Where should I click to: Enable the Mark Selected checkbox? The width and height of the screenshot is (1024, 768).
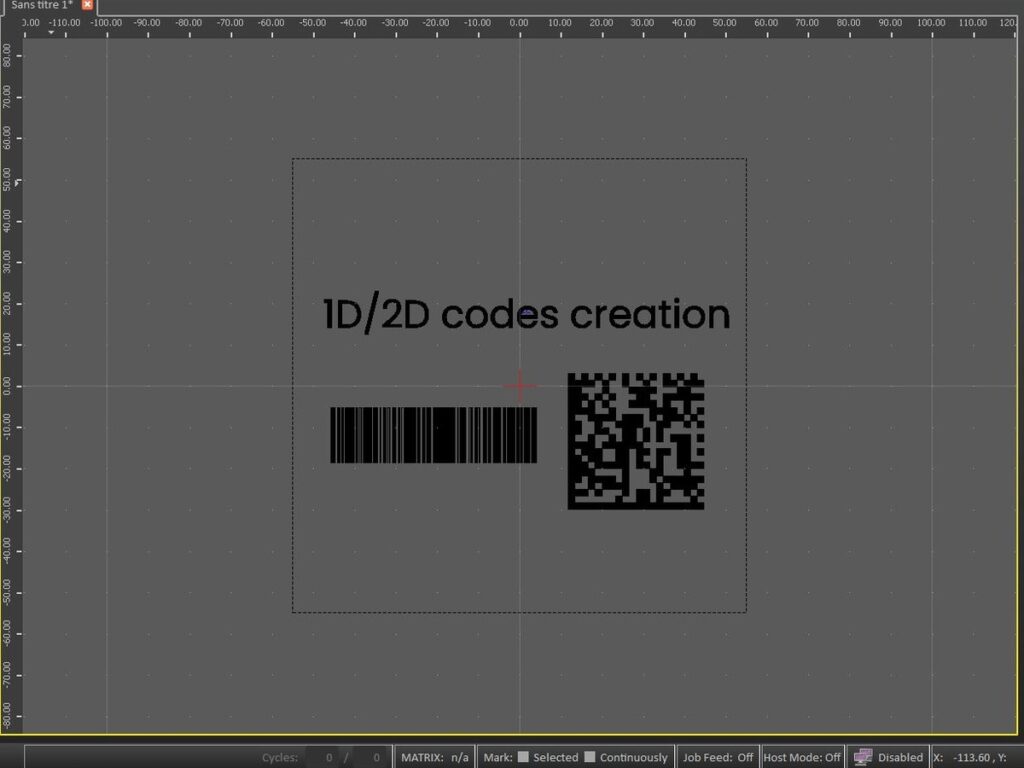[523, 757]
